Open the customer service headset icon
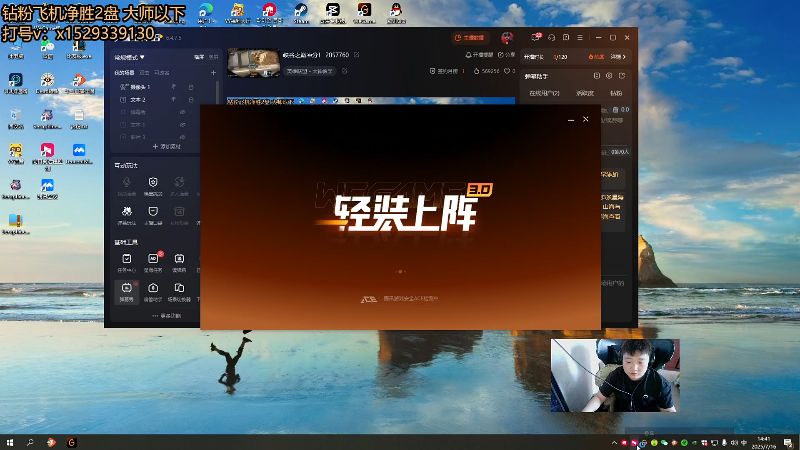Image resolution: width=800 pixels, height=450 pixels. pos(552,38)
